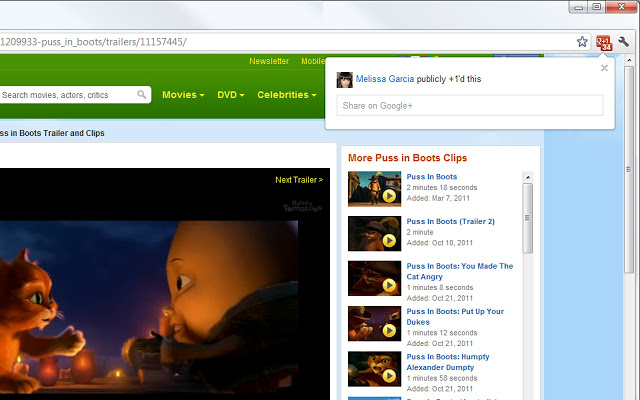The height and width of the screenshot is (400, 640).
Task: Click the Humpty Alexander Dumpty clip thumbnail
Action: click(x=374, y=368)
